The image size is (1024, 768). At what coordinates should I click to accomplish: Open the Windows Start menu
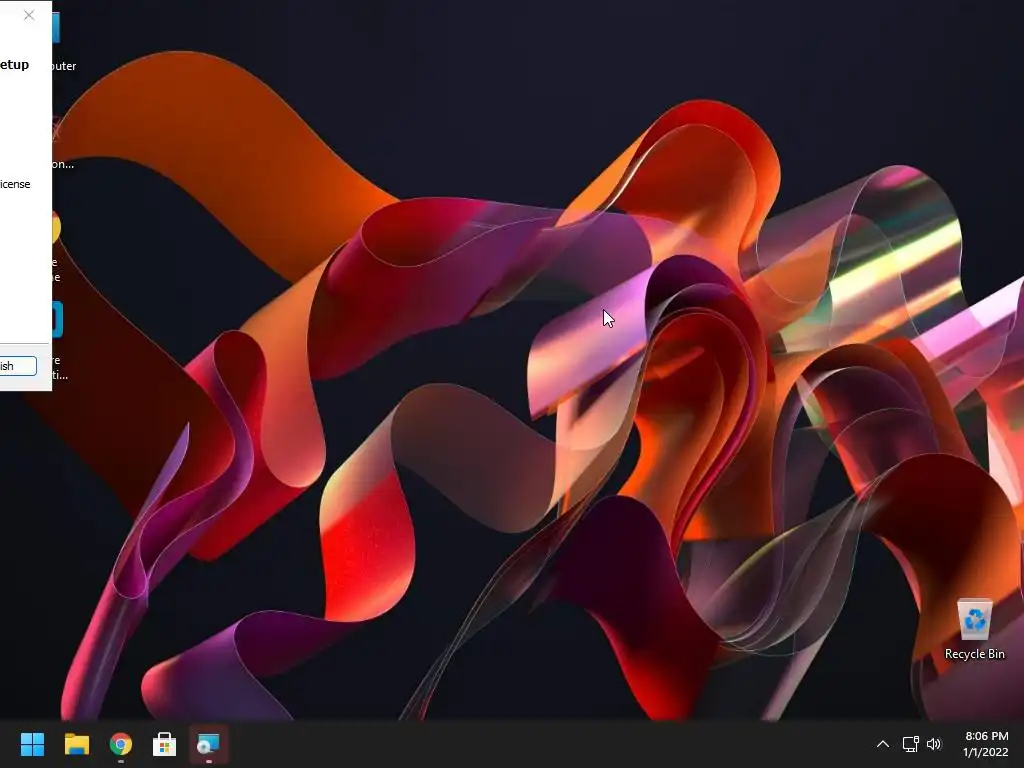[32, 744]
